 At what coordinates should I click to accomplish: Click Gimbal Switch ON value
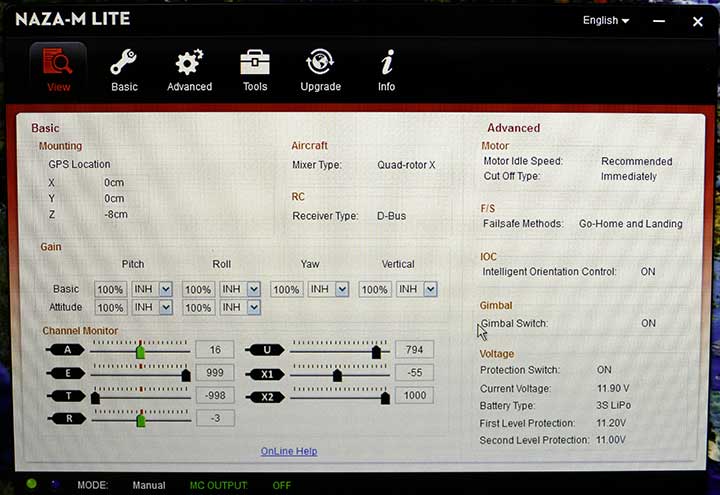(x=648, y=323)
